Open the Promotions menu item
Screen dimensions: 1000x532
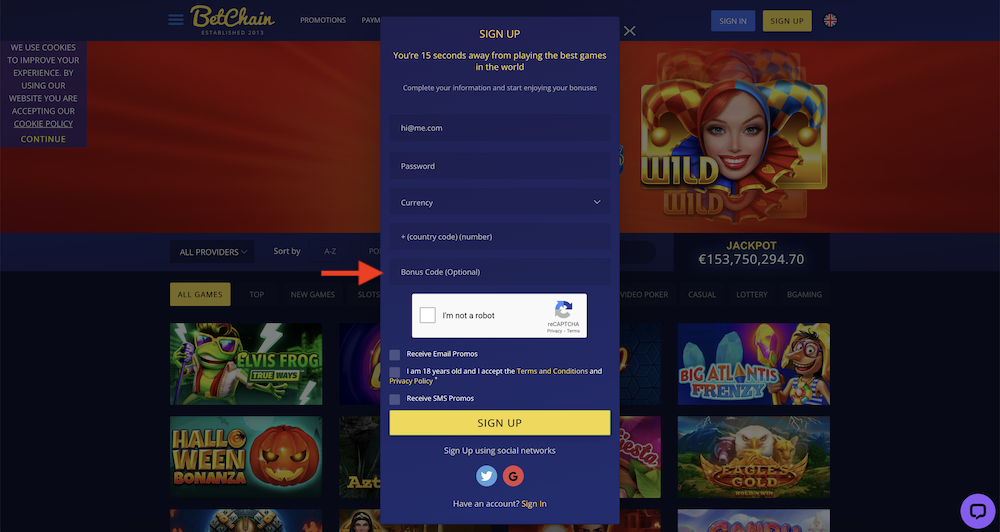click(323, 20)
